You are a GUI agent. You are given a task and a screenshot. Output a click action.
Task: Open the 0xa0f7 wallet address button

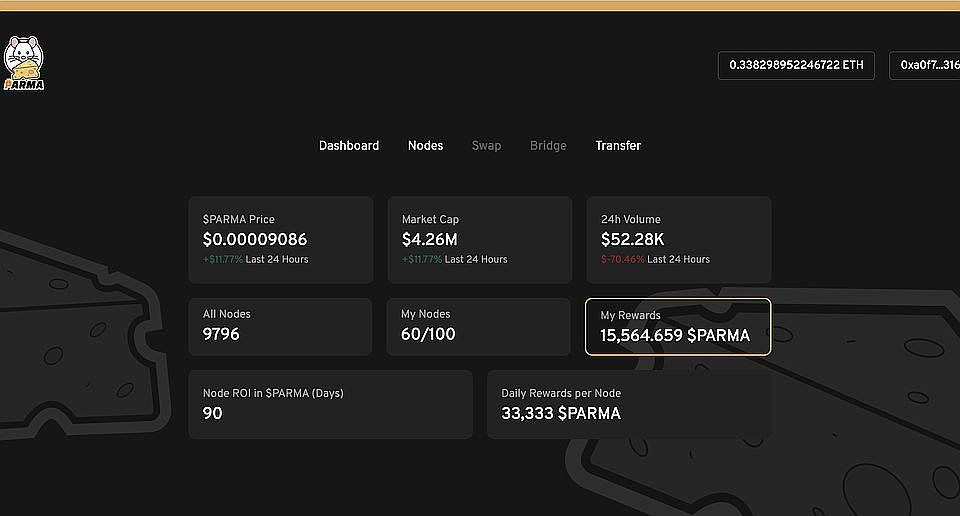click(x=924, y=65)
